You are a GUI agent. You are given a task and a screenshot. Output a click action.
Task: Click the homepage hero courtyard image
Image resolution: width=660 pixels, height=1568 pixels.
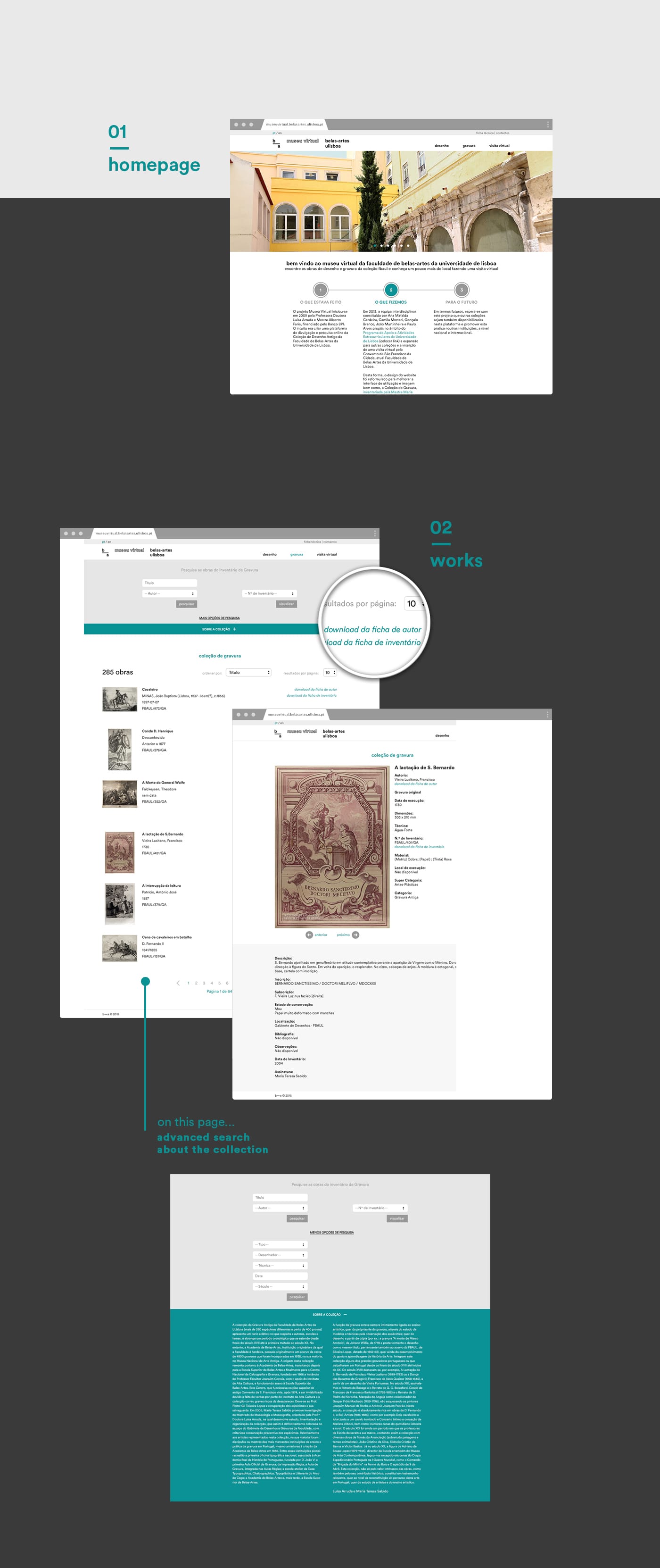(391, 201)
